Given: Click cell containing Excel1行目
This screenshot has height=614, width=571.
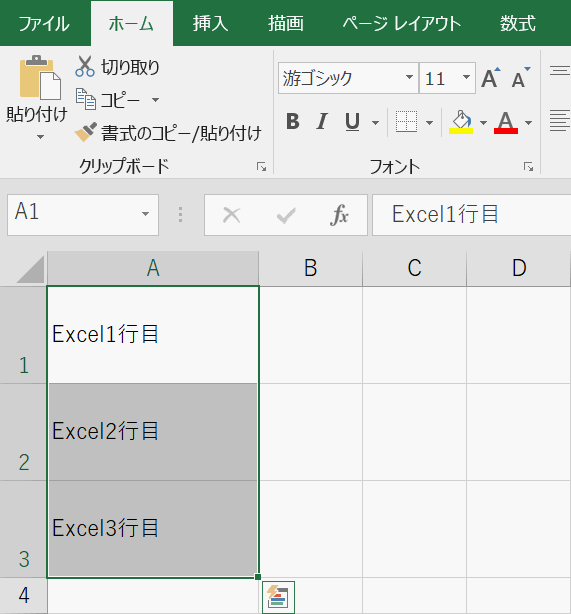Looking at the screenshot, I should tap(153, 335).
